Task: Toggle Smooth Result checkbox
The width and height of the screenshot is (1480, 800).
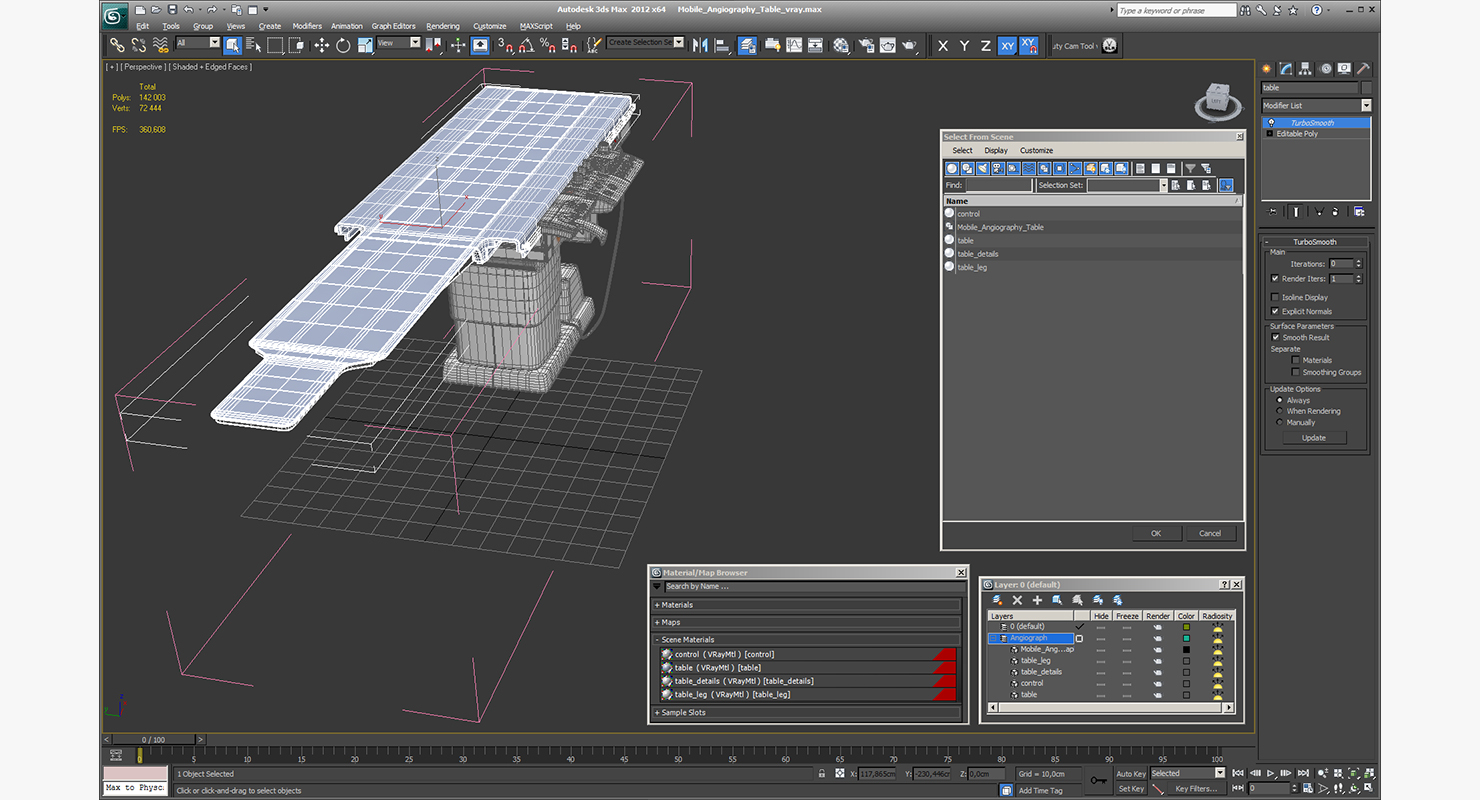Action: pyautogui.click(x=1275, y=337)
